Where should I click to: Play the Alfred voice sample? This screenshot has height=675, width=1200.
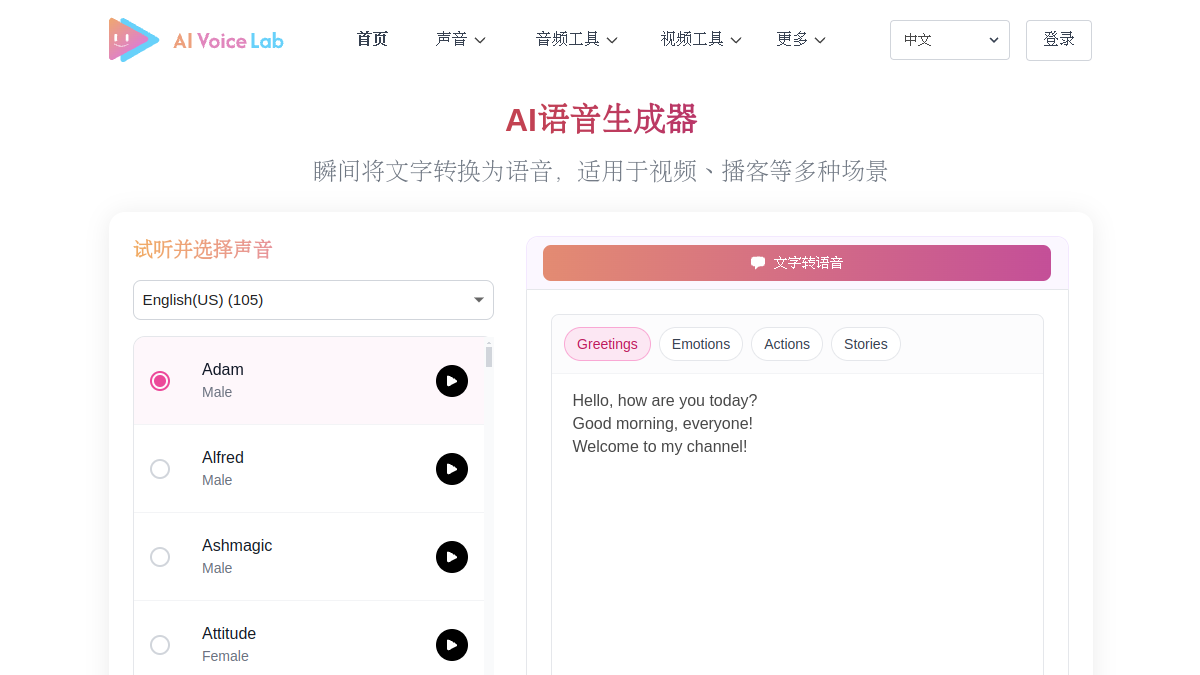452,469
